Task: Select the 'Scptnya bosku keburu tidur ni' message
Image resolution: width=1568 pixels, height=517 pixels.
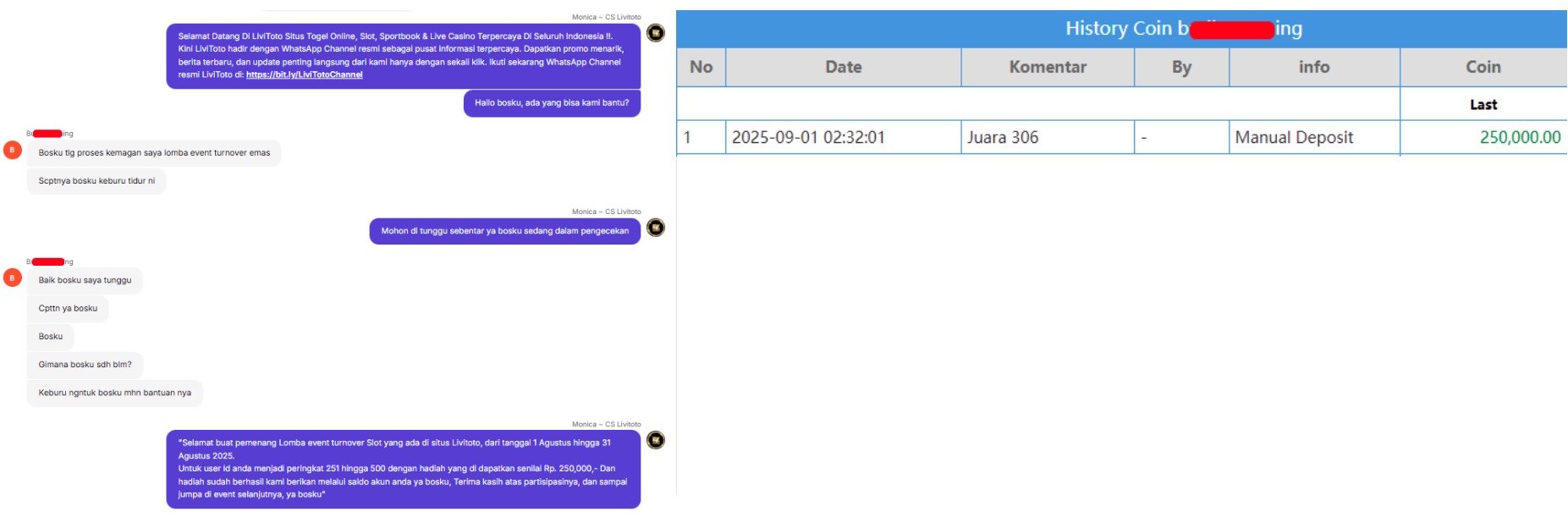Action: (96, 181)
